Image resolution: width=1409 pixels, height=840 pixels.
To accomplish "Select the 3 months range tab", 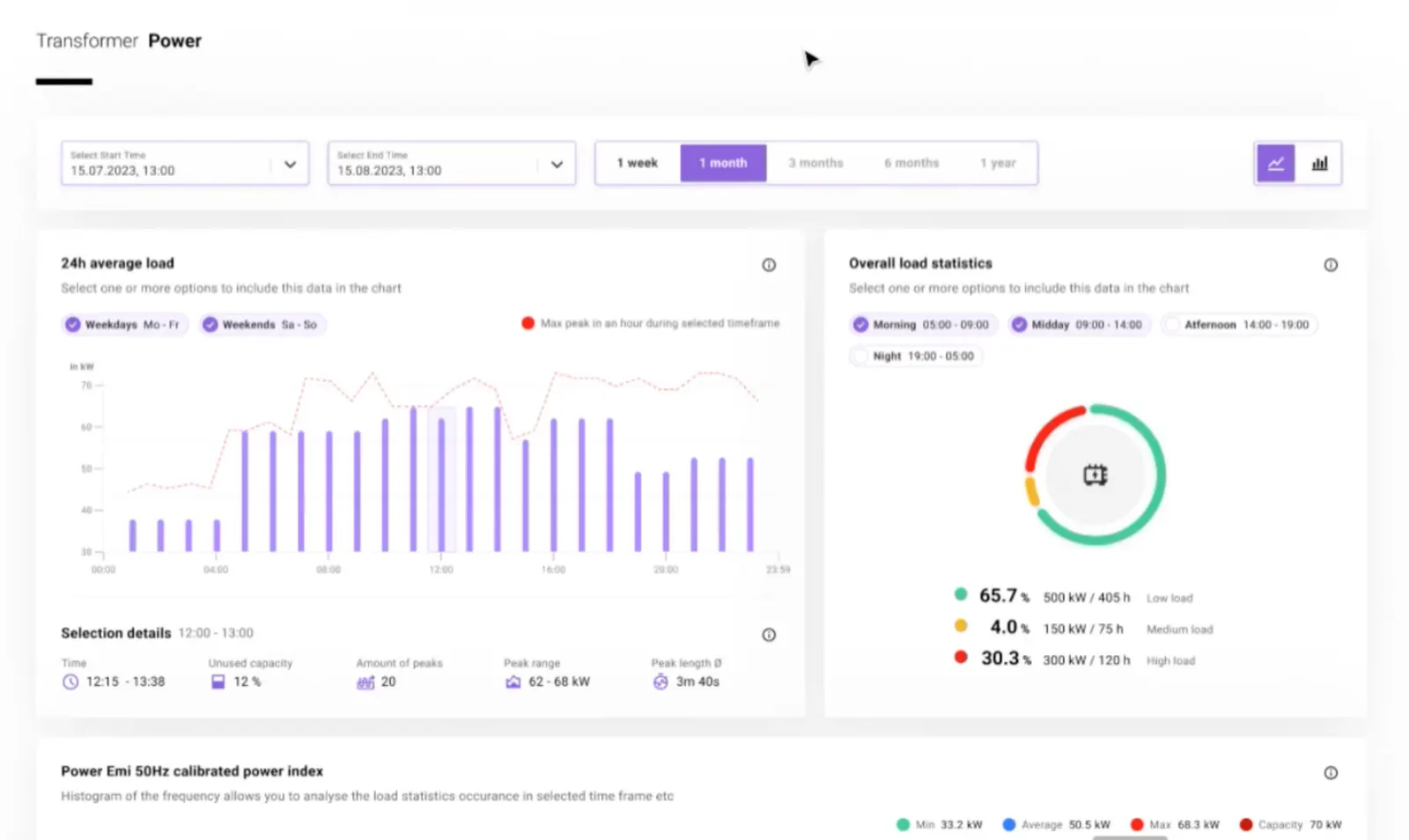I will [x=815, y=163].
